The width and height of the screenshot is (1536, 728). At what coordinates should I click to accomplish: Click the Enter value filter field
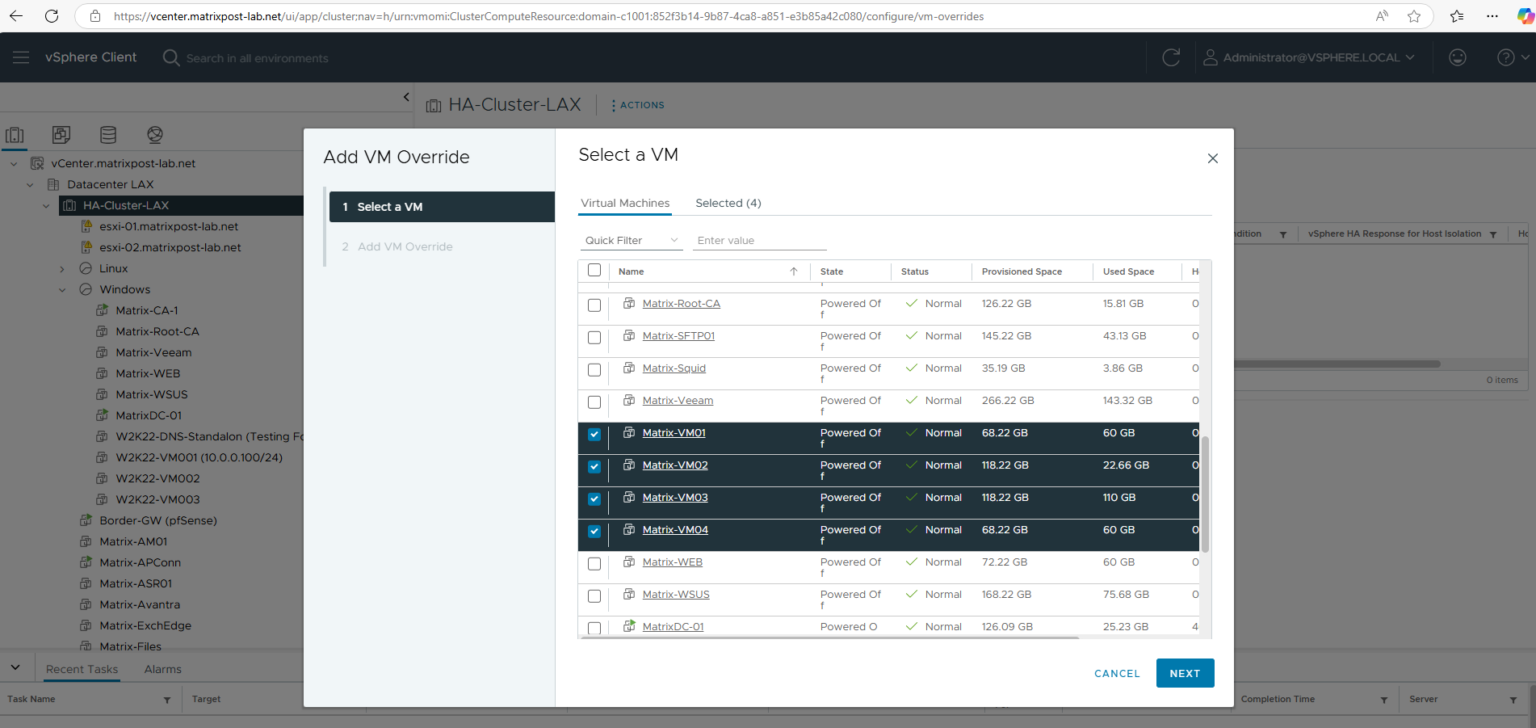759,240
